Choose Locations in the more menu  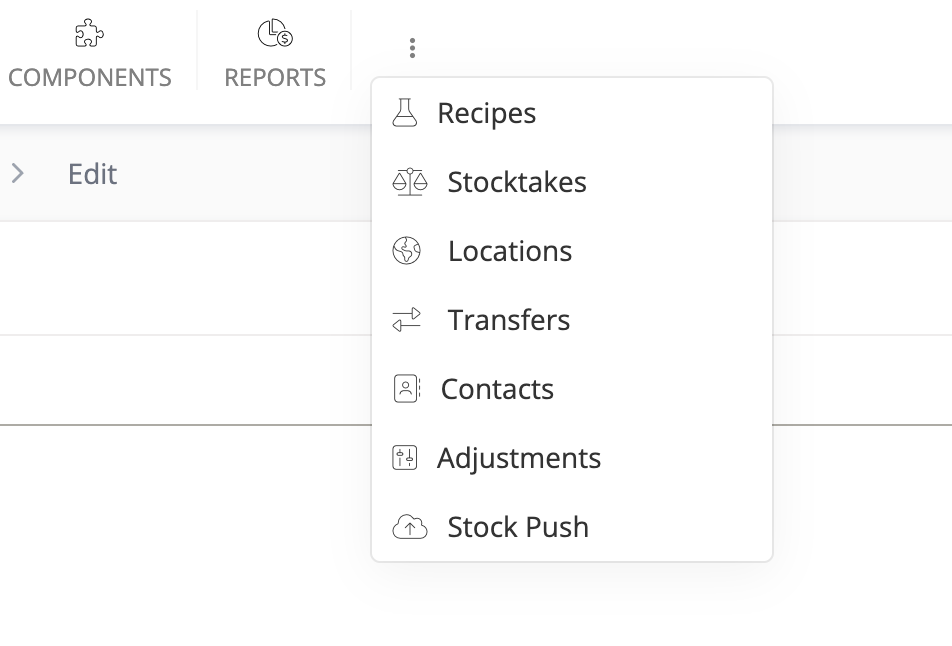coord(510,251)
